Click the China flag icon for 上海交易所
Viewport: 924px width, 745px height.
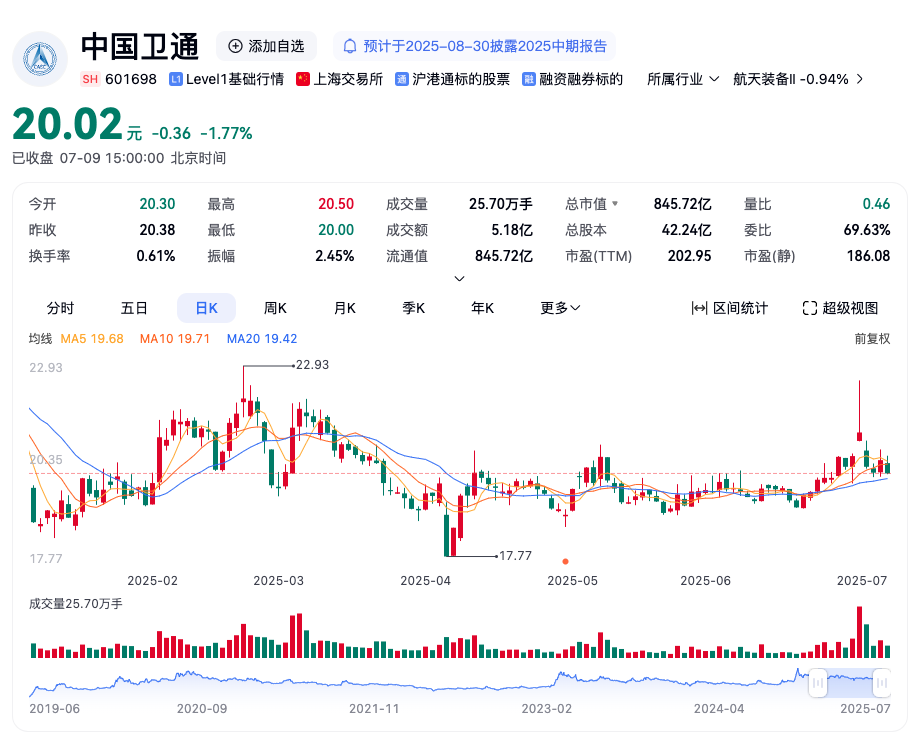point(303,79)
